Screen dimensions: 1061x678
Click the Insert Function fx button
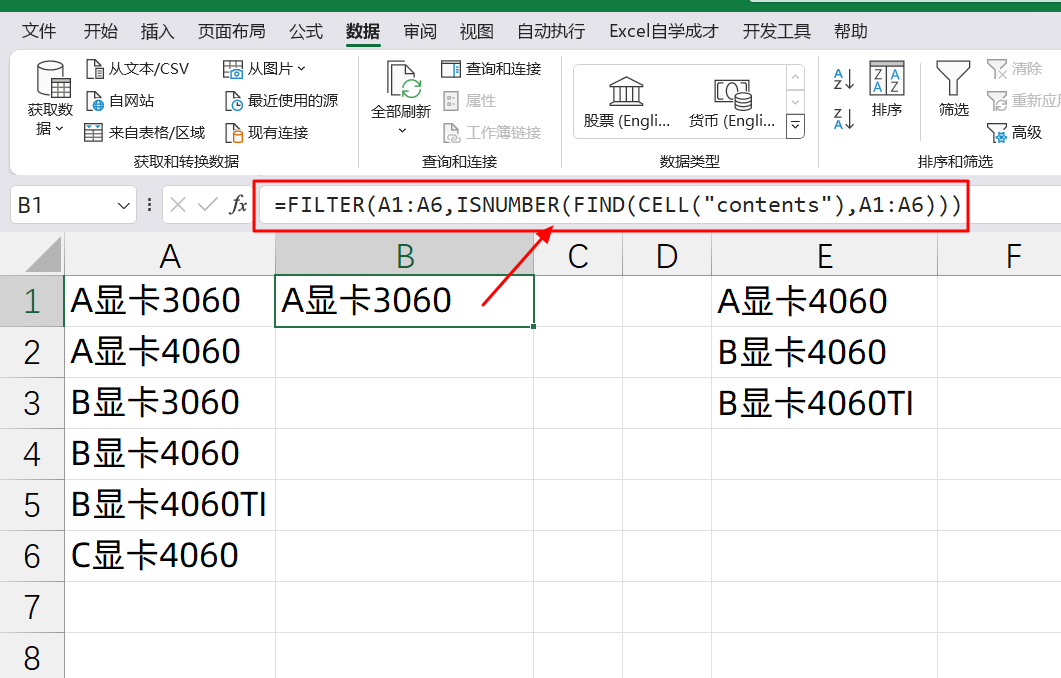(238, 204)
